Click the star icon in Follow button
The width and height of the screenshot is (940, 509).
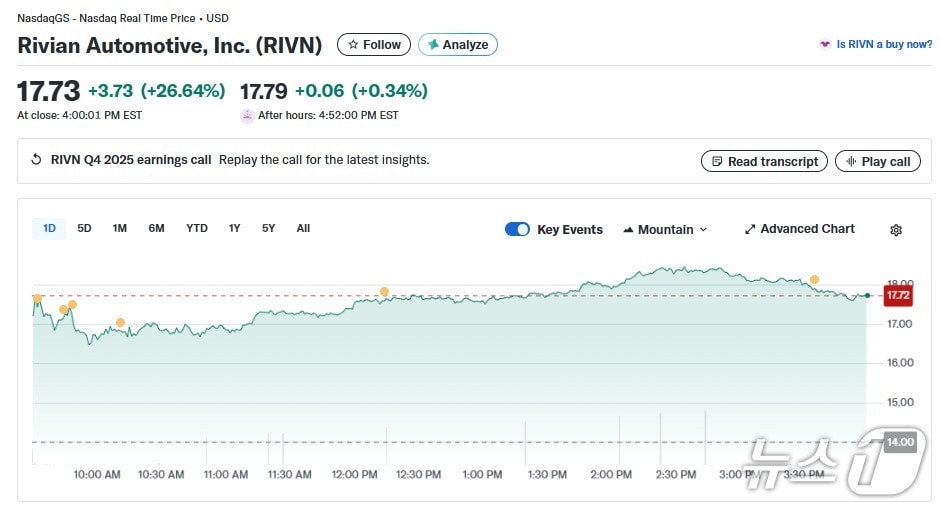[352, 45]
